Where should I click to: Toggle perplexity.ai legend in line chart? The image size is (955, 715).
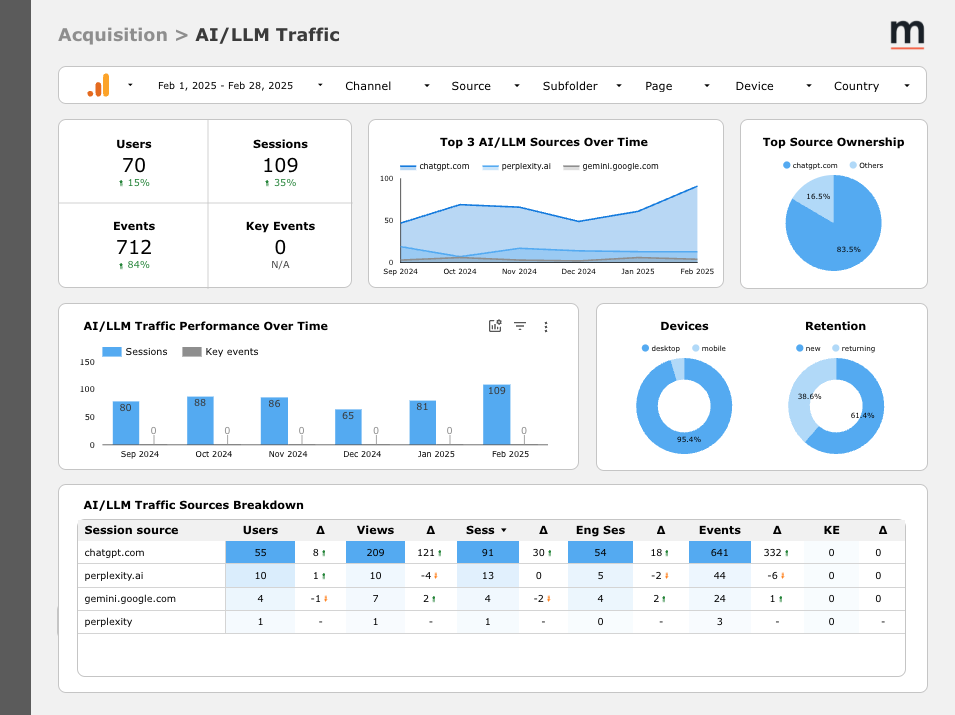pos(516,166)
